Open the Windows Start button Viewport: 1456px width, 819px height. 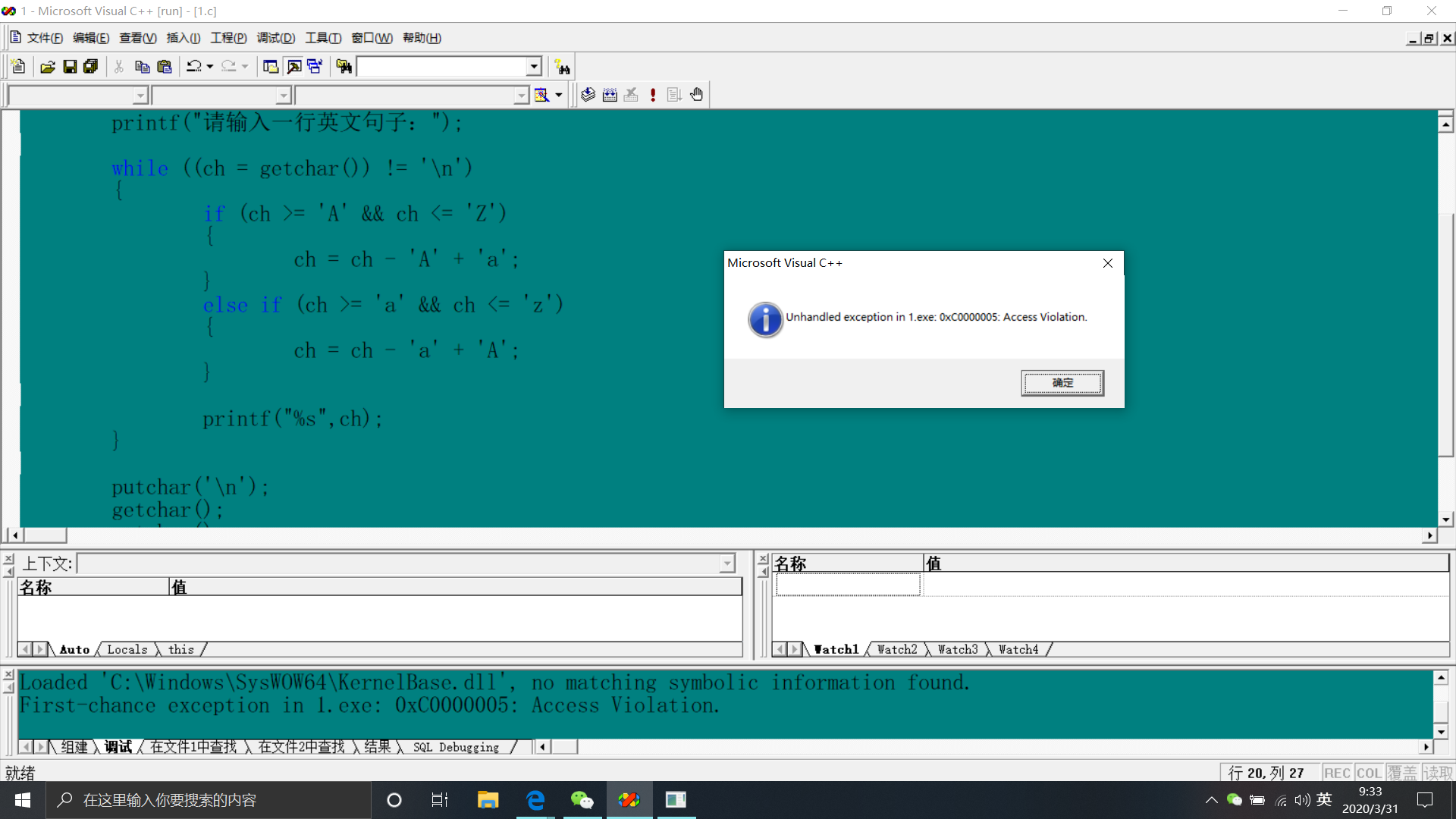pos(23,800)
